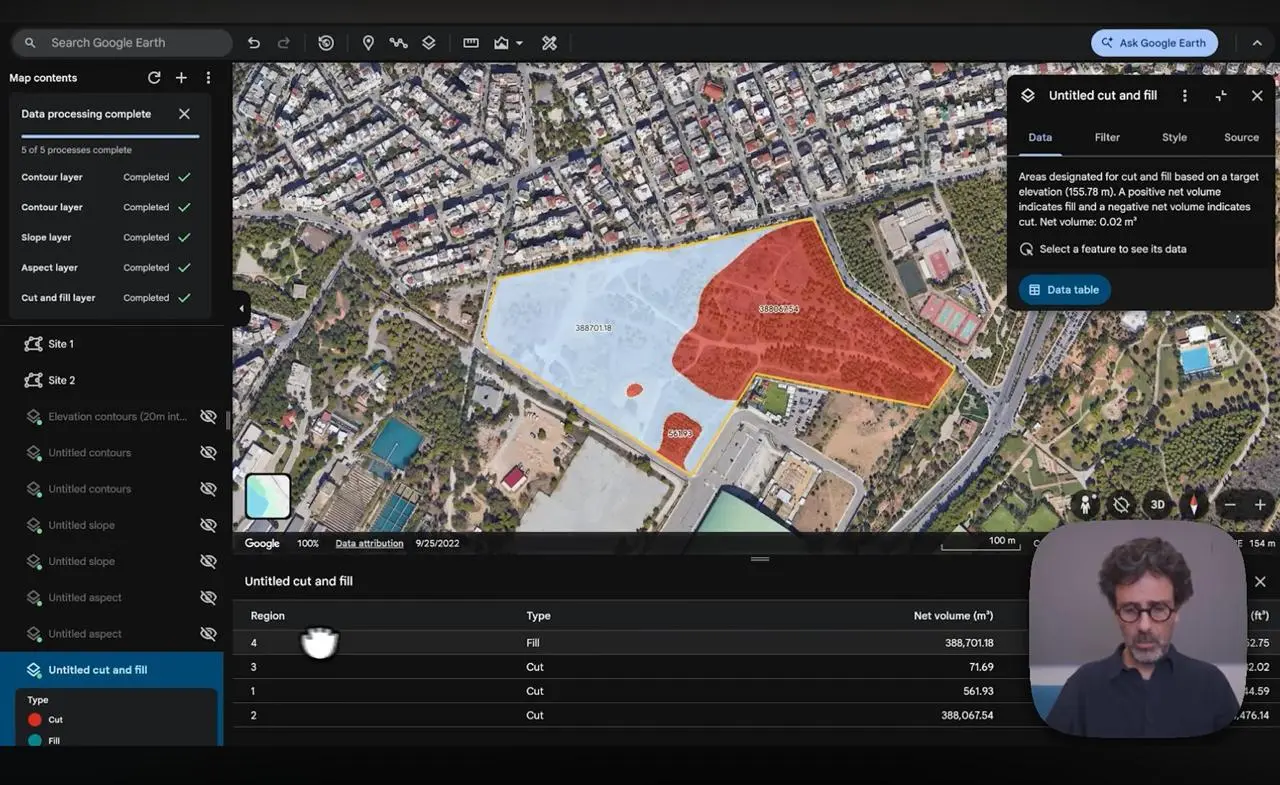This screenshot has height=785, width=1280.
Task: Click the Ask Google Earth button
Action: 1154,43
